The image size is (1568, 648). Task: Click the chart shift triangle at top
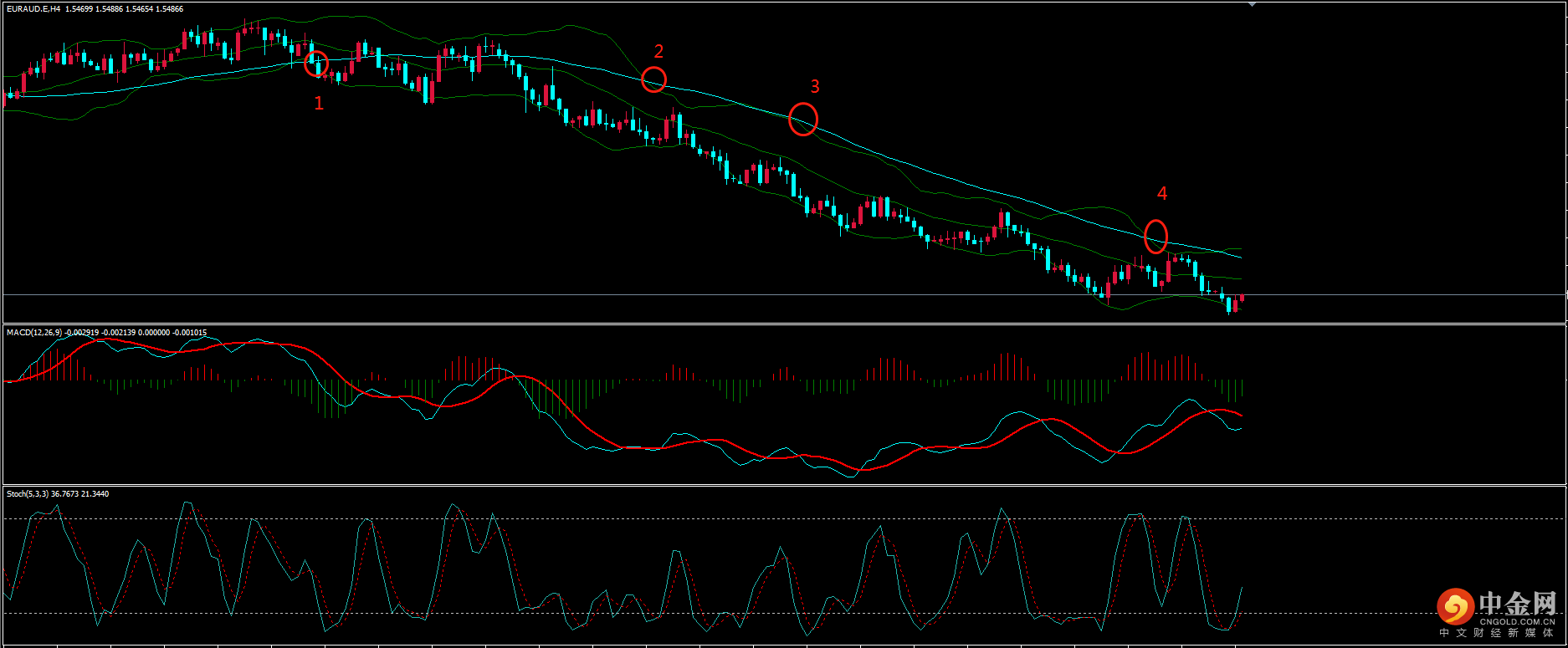[1252, 5]
